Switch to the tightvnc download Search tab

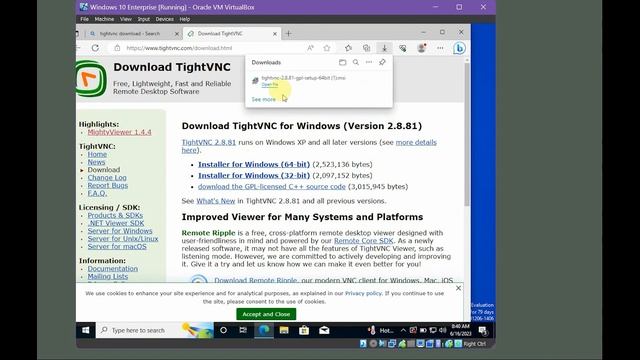click(x=129, y=33)
